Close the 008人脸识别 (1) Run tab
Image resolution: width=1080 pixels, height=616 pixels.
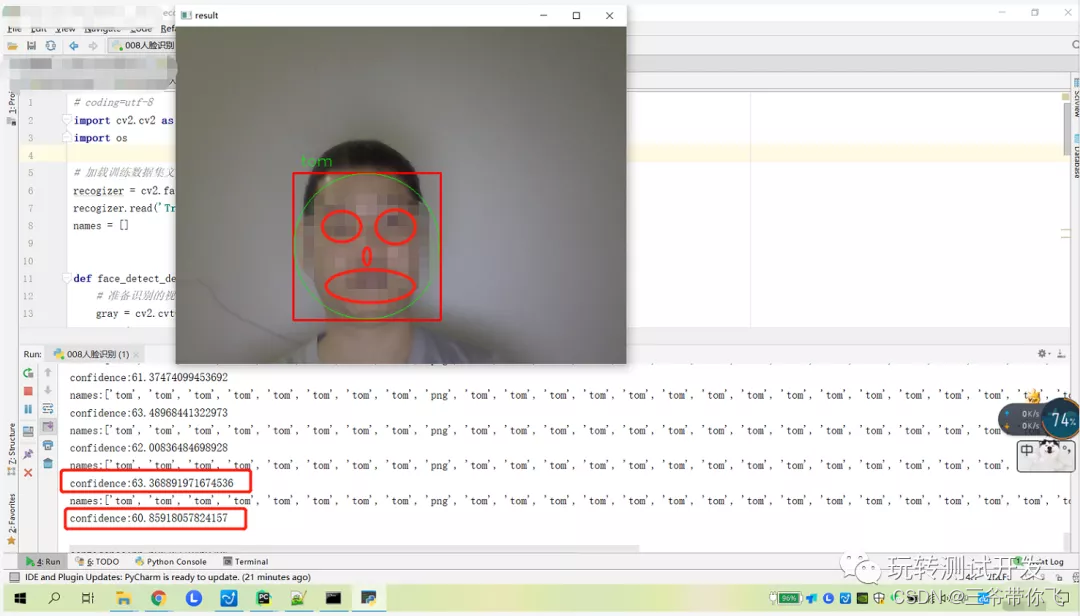coord(136,354)
